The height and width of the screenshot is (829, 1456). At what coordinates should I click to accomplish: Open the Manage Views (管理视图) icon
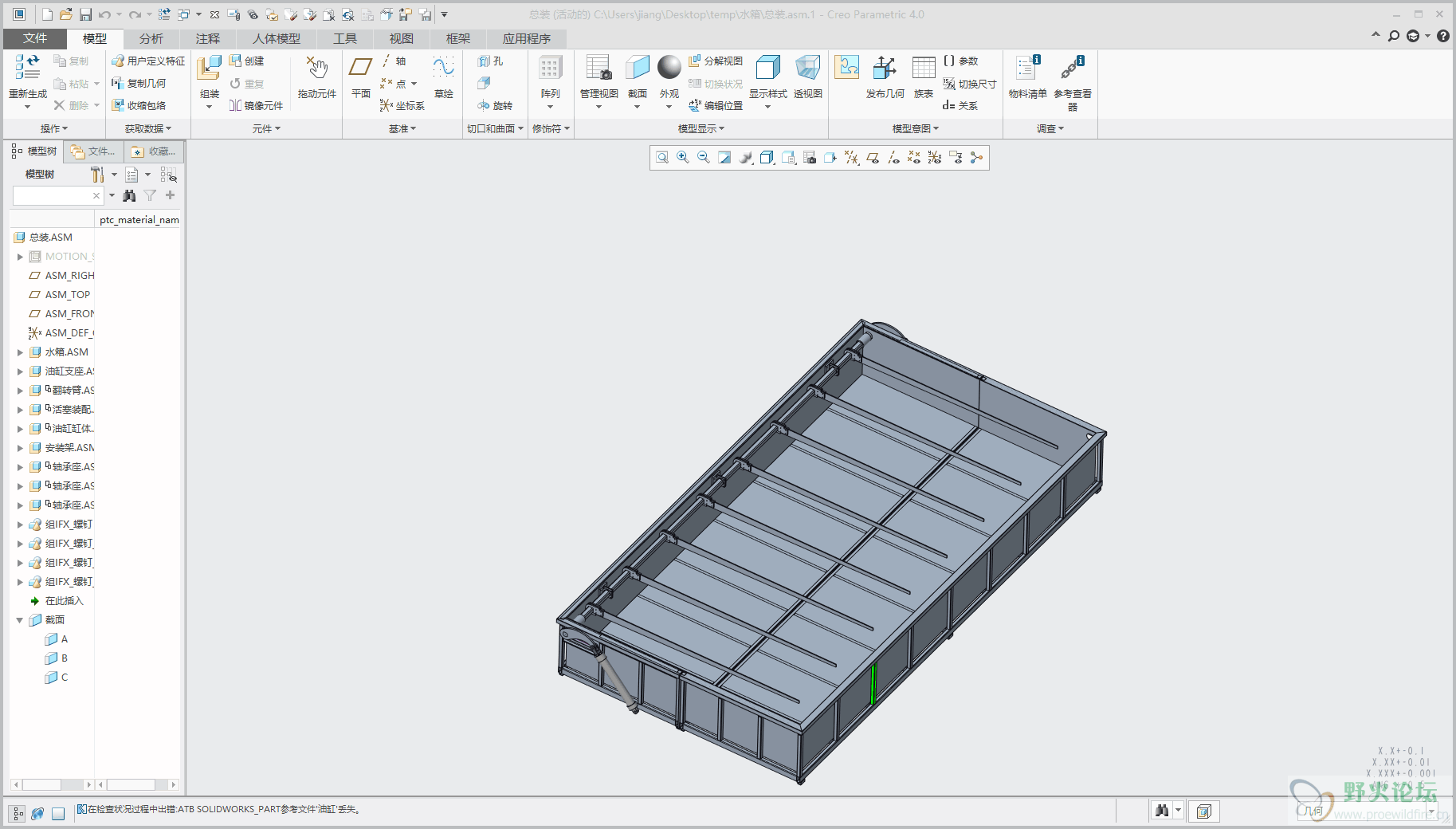pos(598,69)
